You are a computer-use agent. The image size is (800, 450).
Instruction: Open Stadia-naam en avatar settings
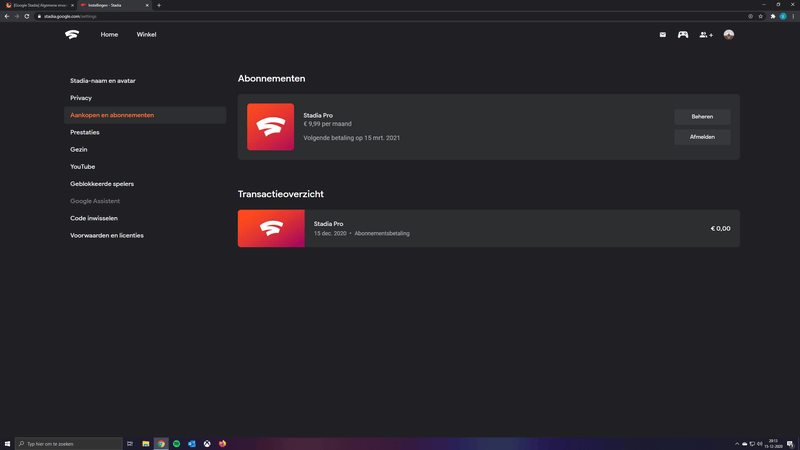coord(103,81)
